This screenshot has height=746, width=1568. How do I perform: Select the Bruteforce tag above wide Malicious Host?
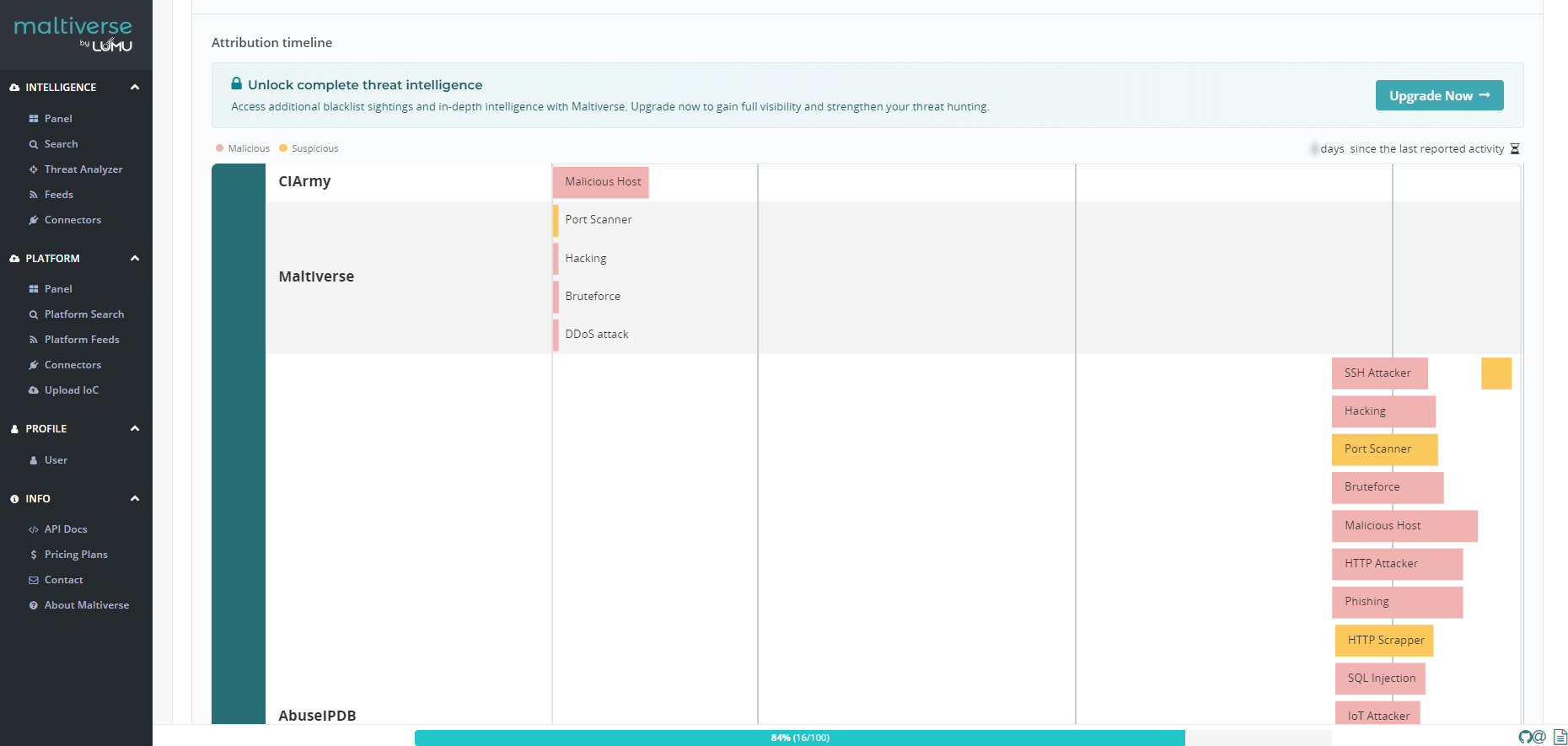(x=1388, y=487)
